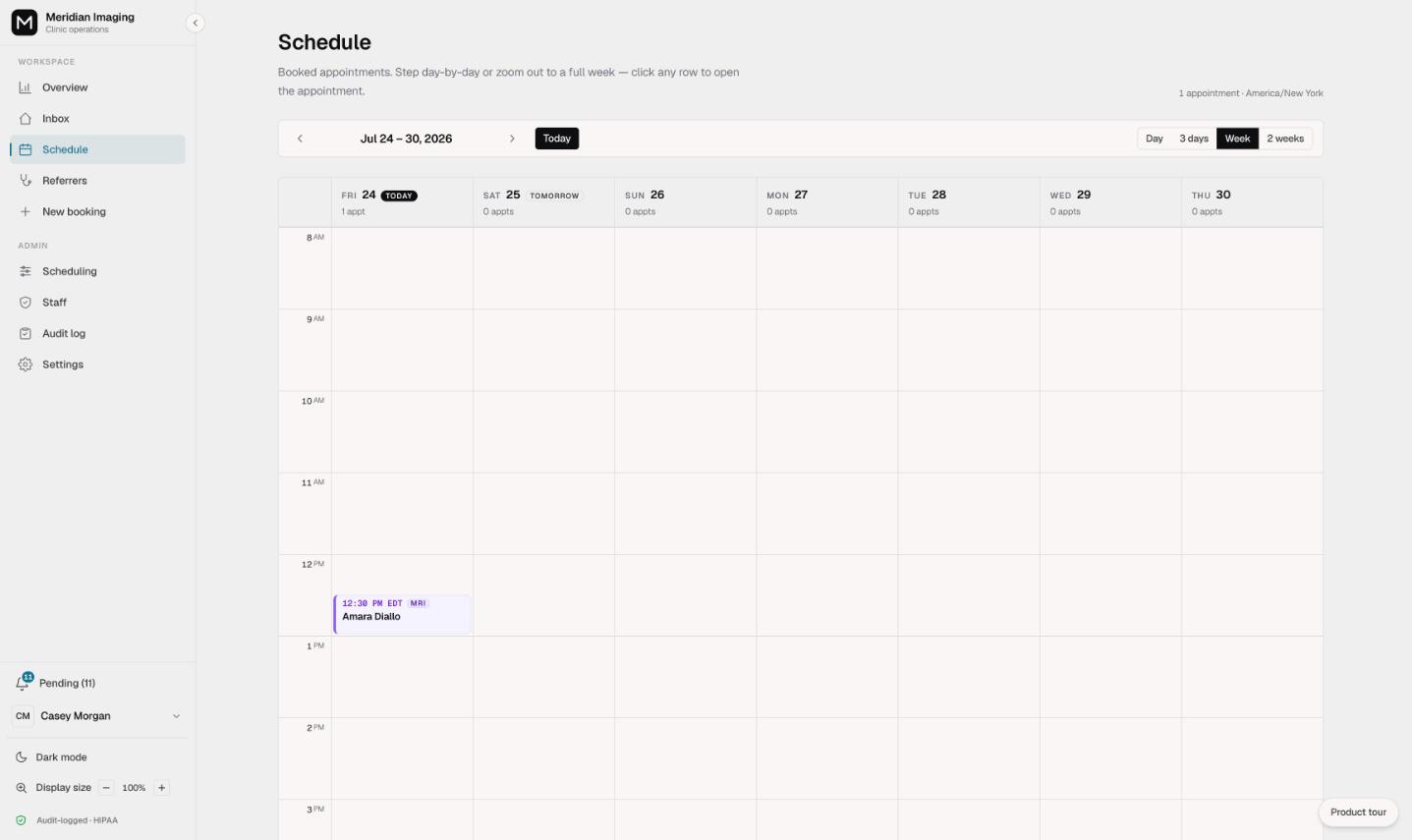Click the Sat 25 Tomorrow column header
This screenshot has height=840, width=1412.
(544, 202)
